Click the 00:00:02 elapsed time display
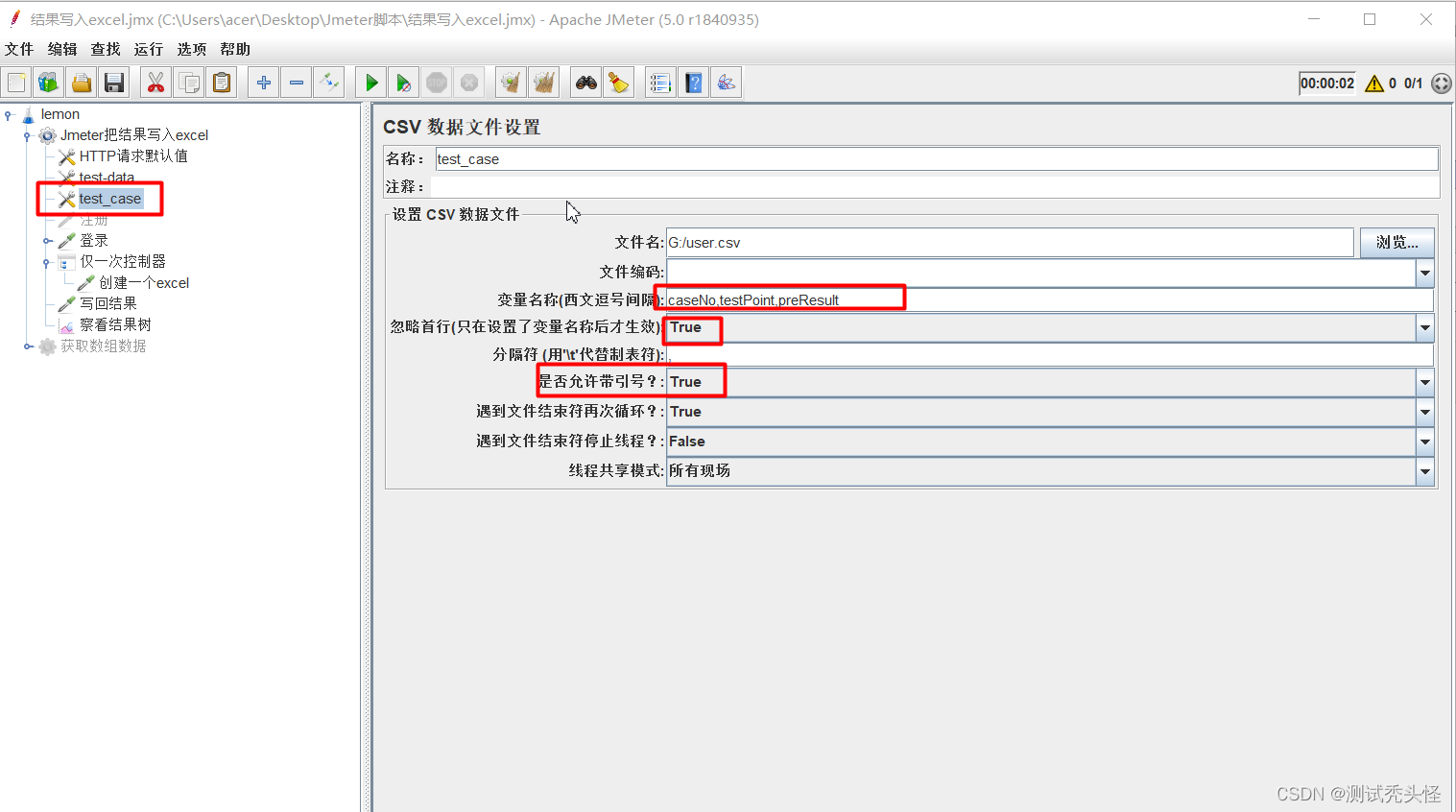This screenshot has width=1456, height=812. [1327, 84]
